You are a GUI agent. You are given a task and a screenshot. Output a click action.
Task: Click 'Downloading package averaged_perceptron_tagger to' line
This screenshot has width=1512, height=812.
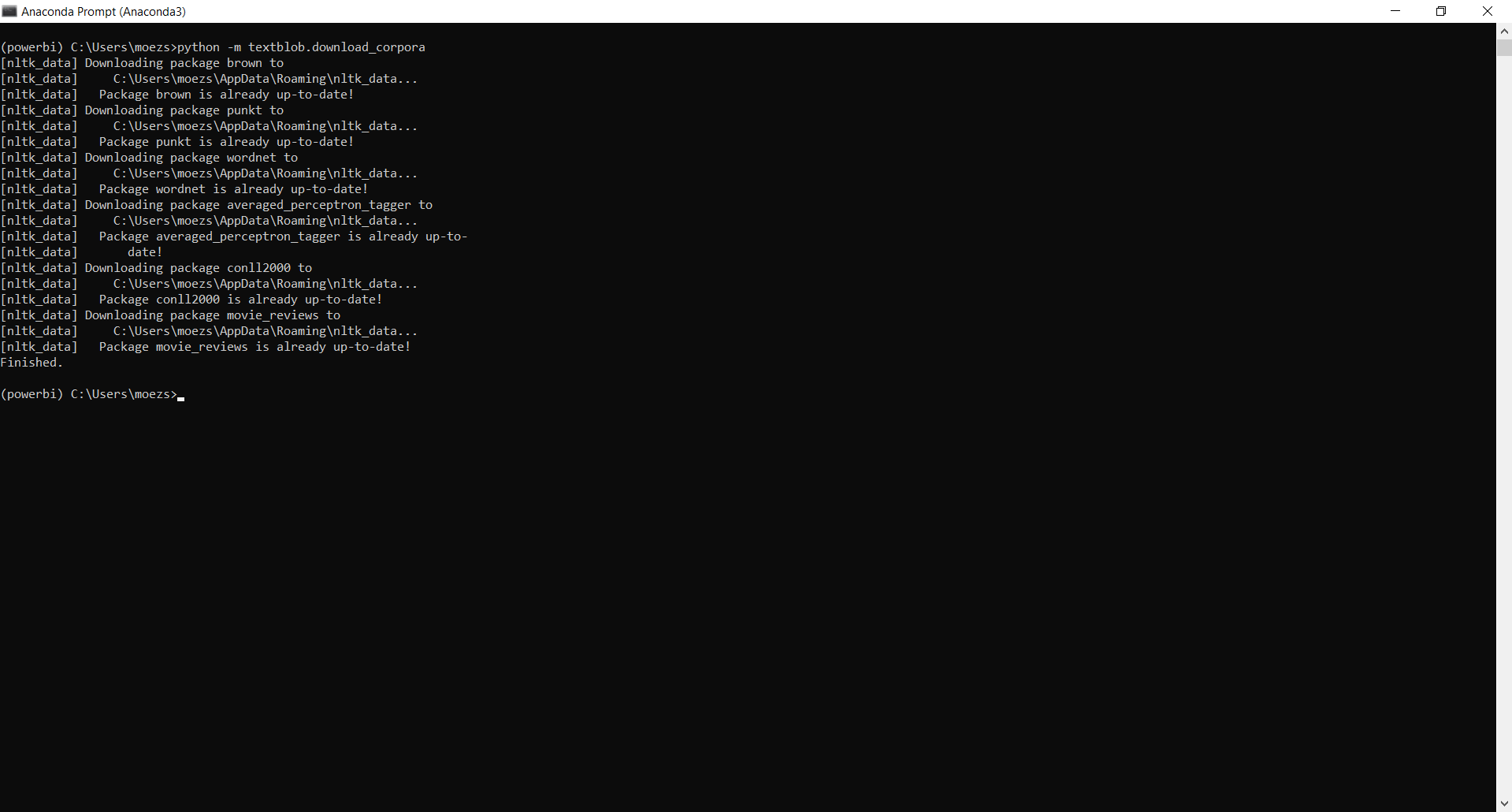tap(258, 205)
